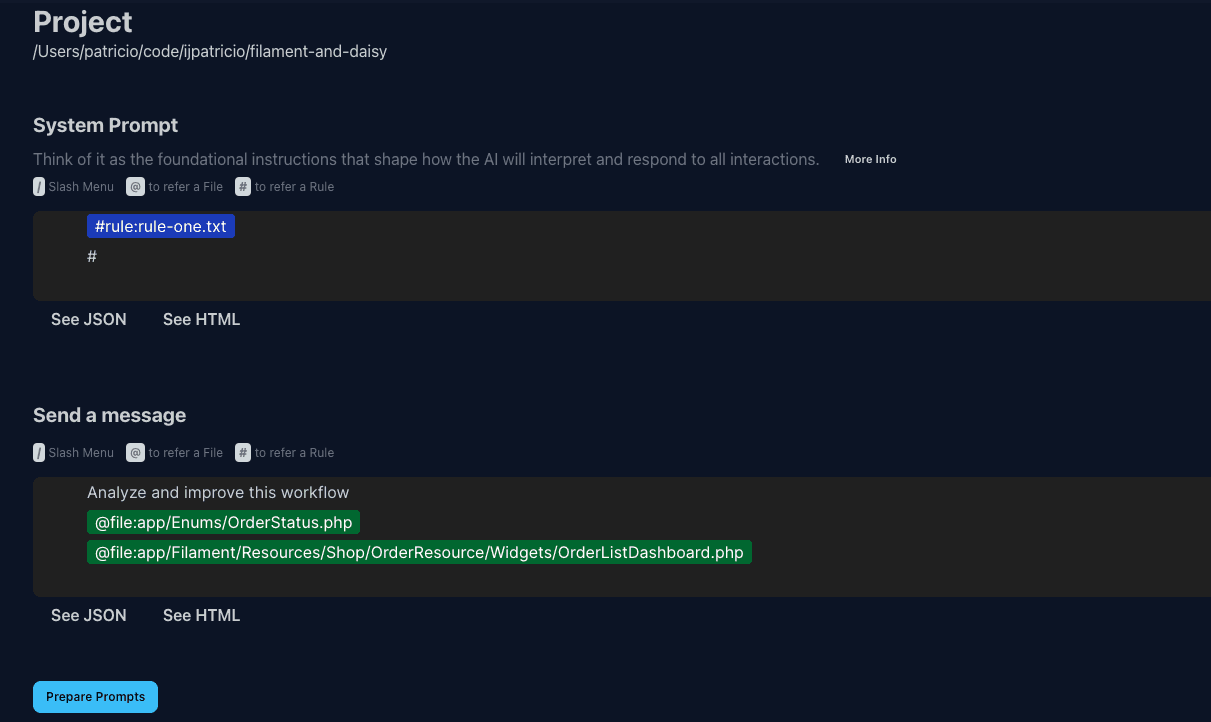1211x722 pixels.
Task: Open See HTML under Send a message
Action: coord(201,615)
